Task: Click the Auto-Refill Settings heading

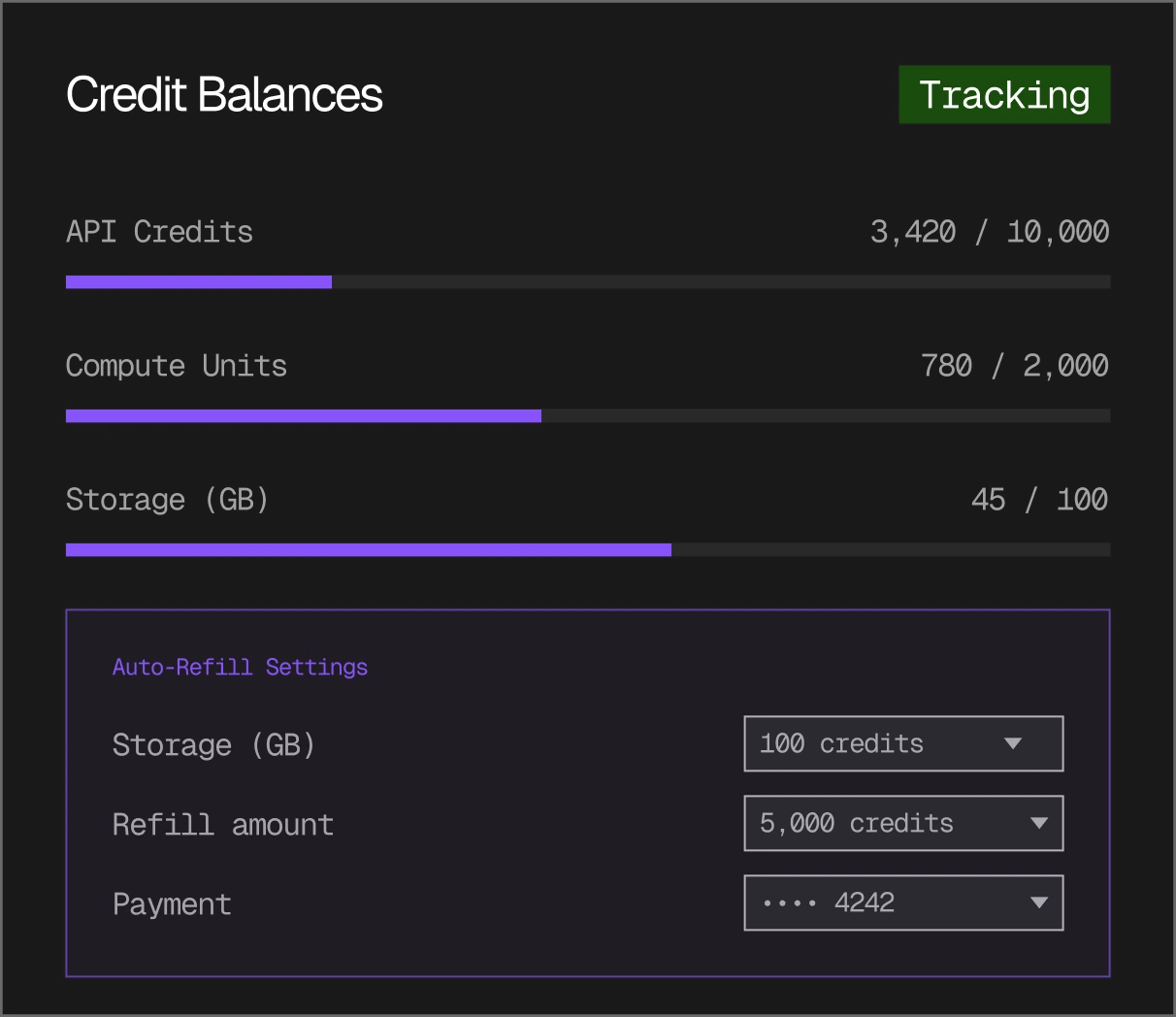Action: click(x=240, y=667)
